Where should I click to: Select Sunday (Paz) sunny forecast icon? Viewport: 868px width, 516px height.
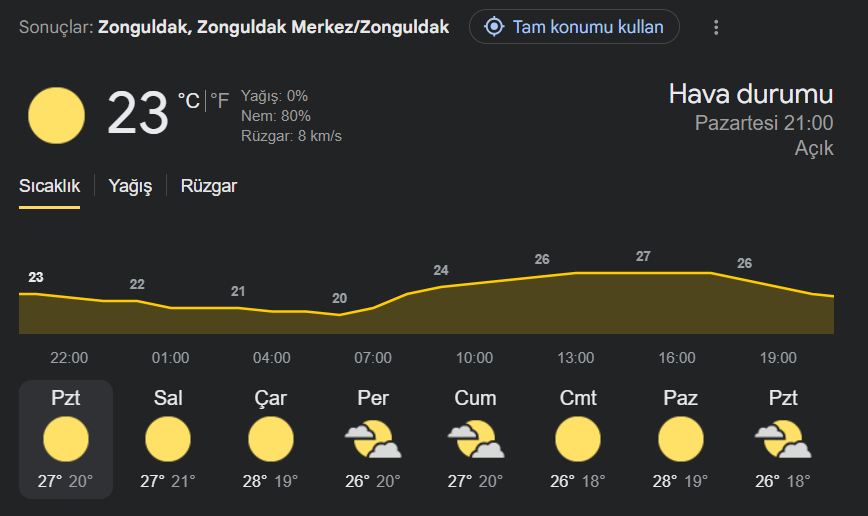680,439
